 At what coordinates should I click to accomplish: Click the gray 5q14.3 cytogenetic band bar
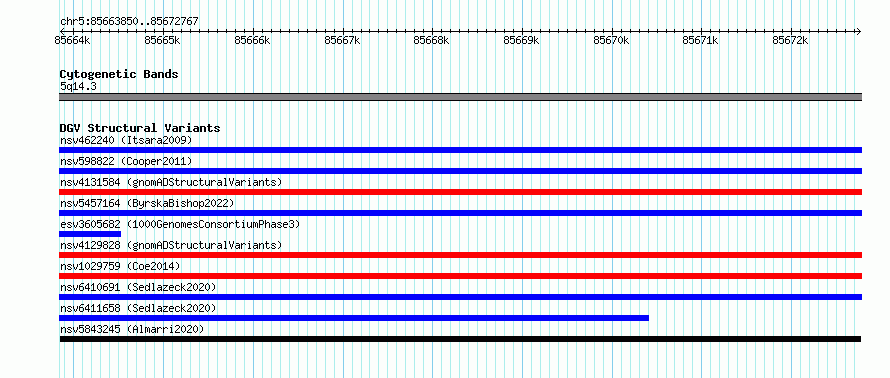pyautogui.click(x=460, y=97)
